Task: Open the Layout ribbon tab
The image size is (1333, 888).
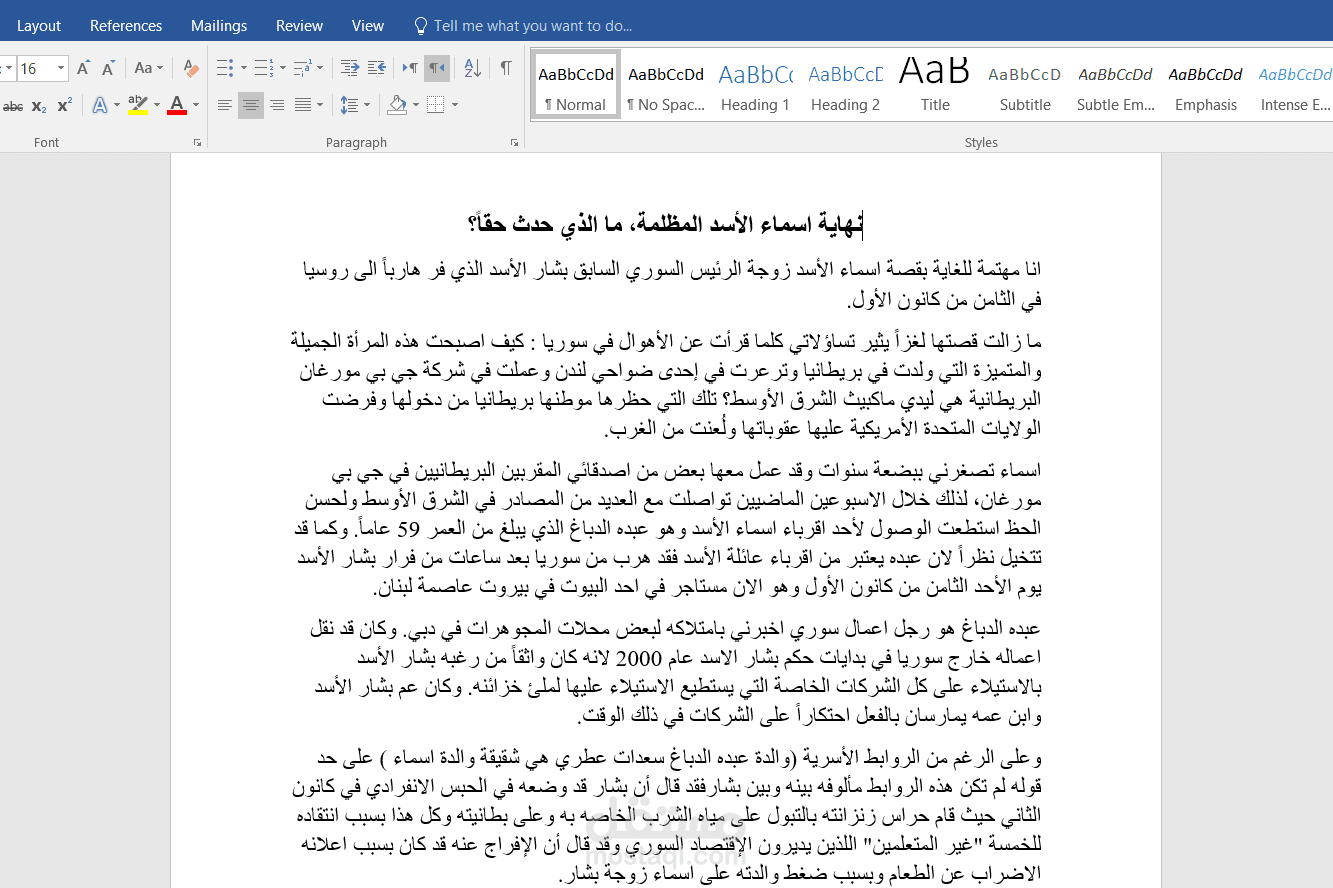Action: coord(39,26)
